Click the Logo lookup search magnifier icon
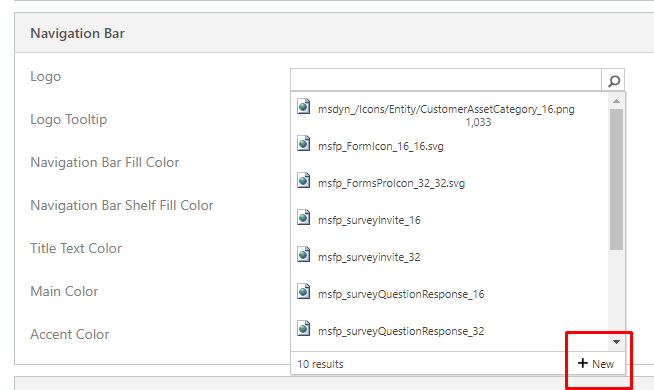Image resolution: width=654 pixels, height=390 pixels. (x=613, y=80)
